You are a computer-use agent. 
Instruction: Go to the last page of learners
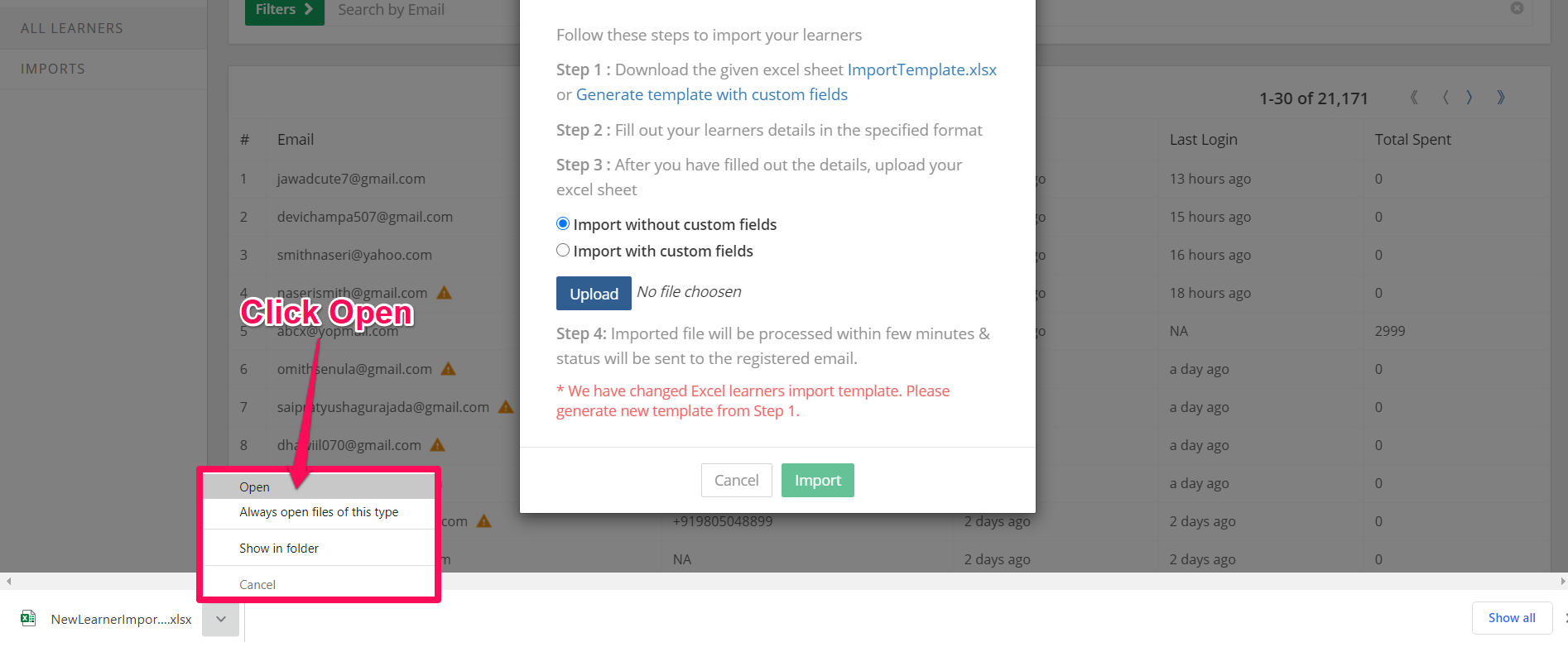click(x=1501, y=98)
